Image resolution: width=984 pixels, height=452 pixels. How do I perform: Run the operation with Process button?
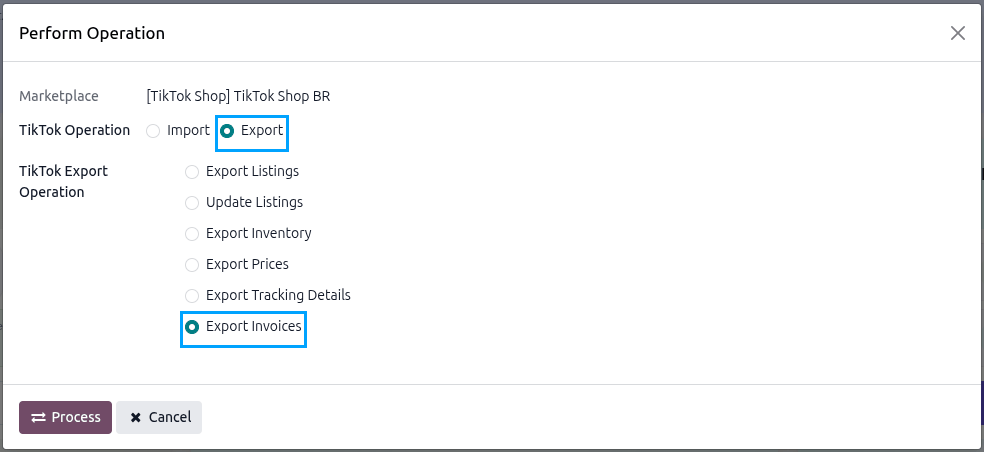pyautogui.click(x=65, y=417)
